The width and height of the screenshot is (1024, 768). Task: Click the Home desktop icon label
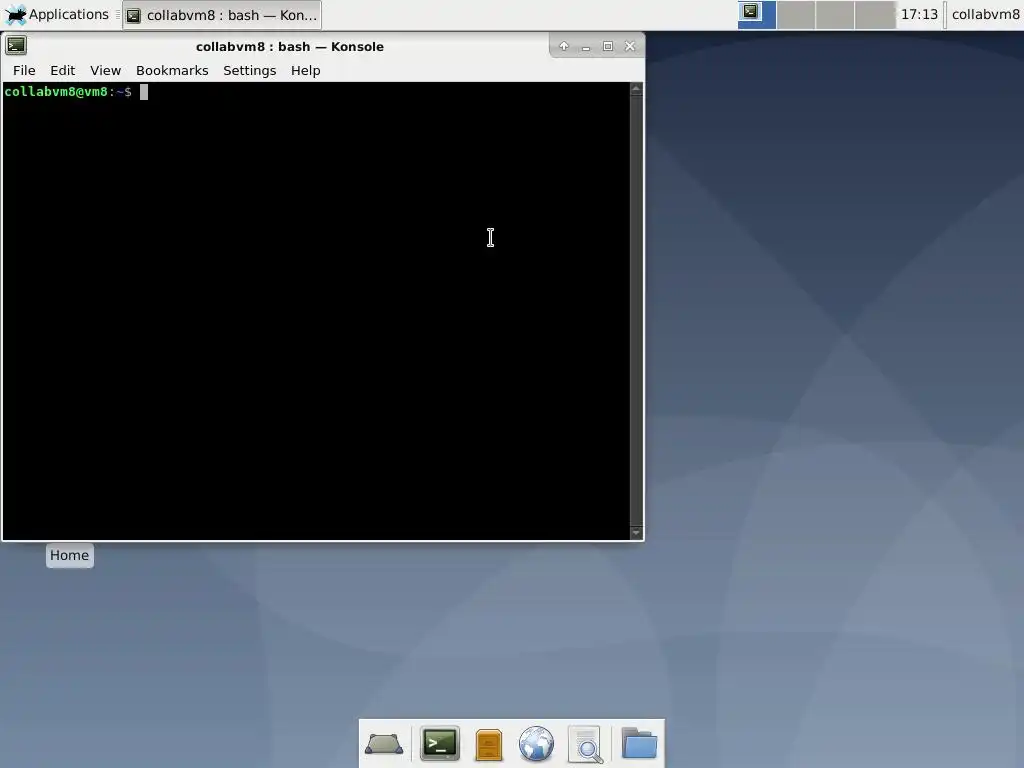tap(69, 556)
